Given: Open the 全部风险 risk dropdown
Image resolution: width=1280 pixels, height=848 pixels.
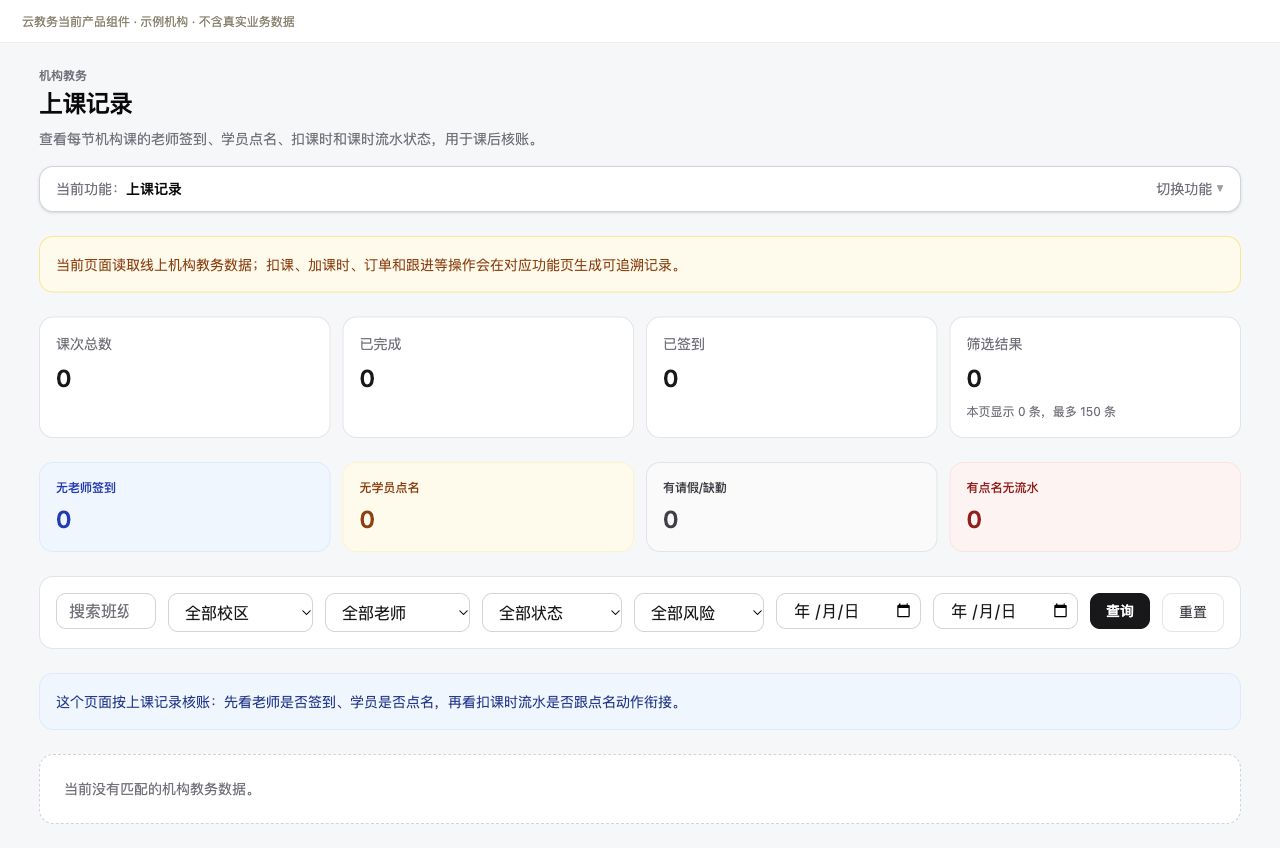Looking at the screenshot, I should click(699, 612).
